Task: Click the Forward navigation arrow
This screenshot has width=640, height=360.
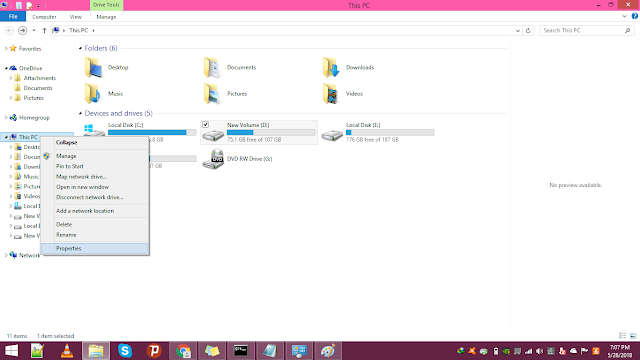Action: click(22, 30)
